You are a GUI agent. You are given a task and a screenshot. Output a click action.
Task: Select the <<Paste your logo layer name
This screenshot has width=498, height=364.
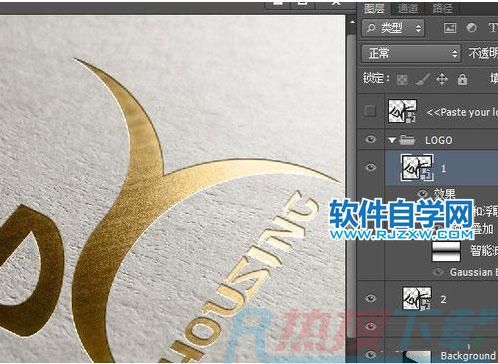click(x=462, y=112)
